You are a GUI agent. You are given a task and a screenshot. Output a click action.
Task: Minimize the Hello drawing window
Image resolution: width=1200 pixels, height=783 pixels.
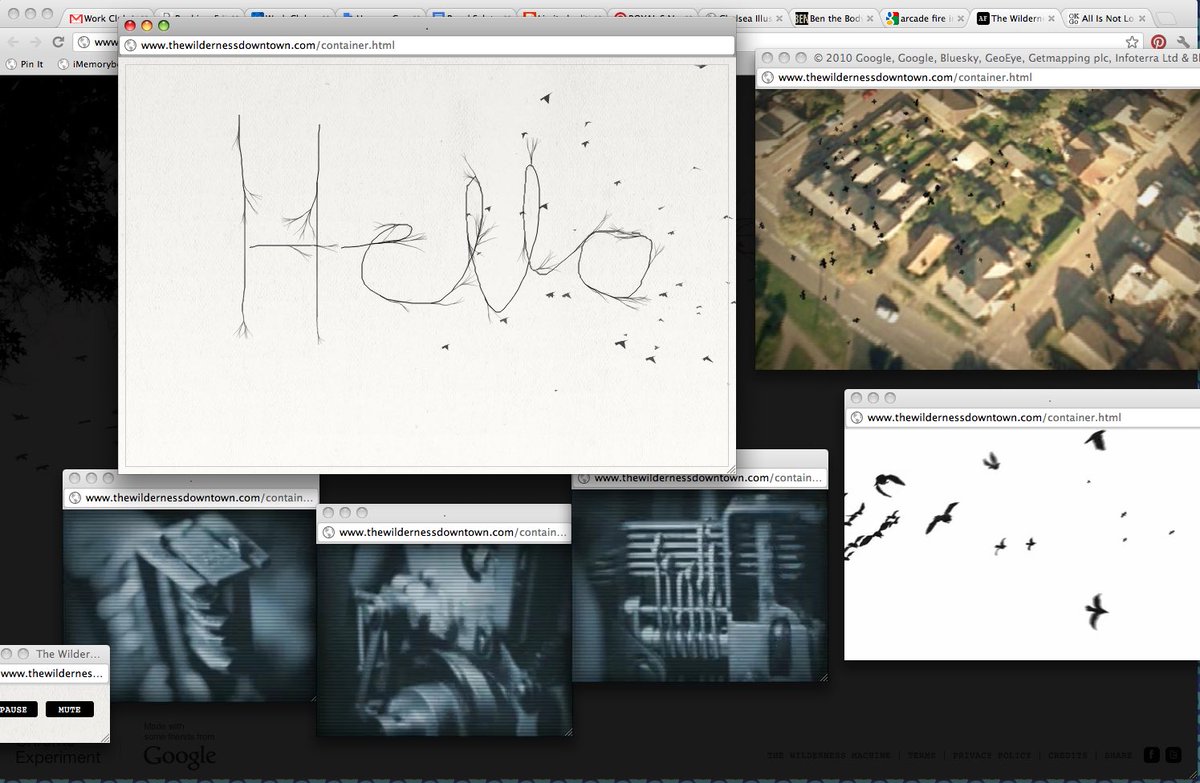click(147, 26)
